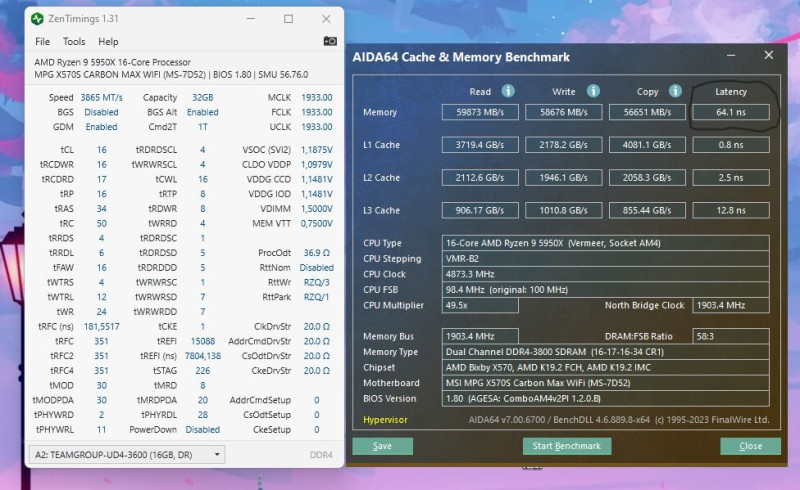Click the L3 Cache Read 906.17 GB/s field
The width and height of the screenshot is (800, 490).
point(480,210)
